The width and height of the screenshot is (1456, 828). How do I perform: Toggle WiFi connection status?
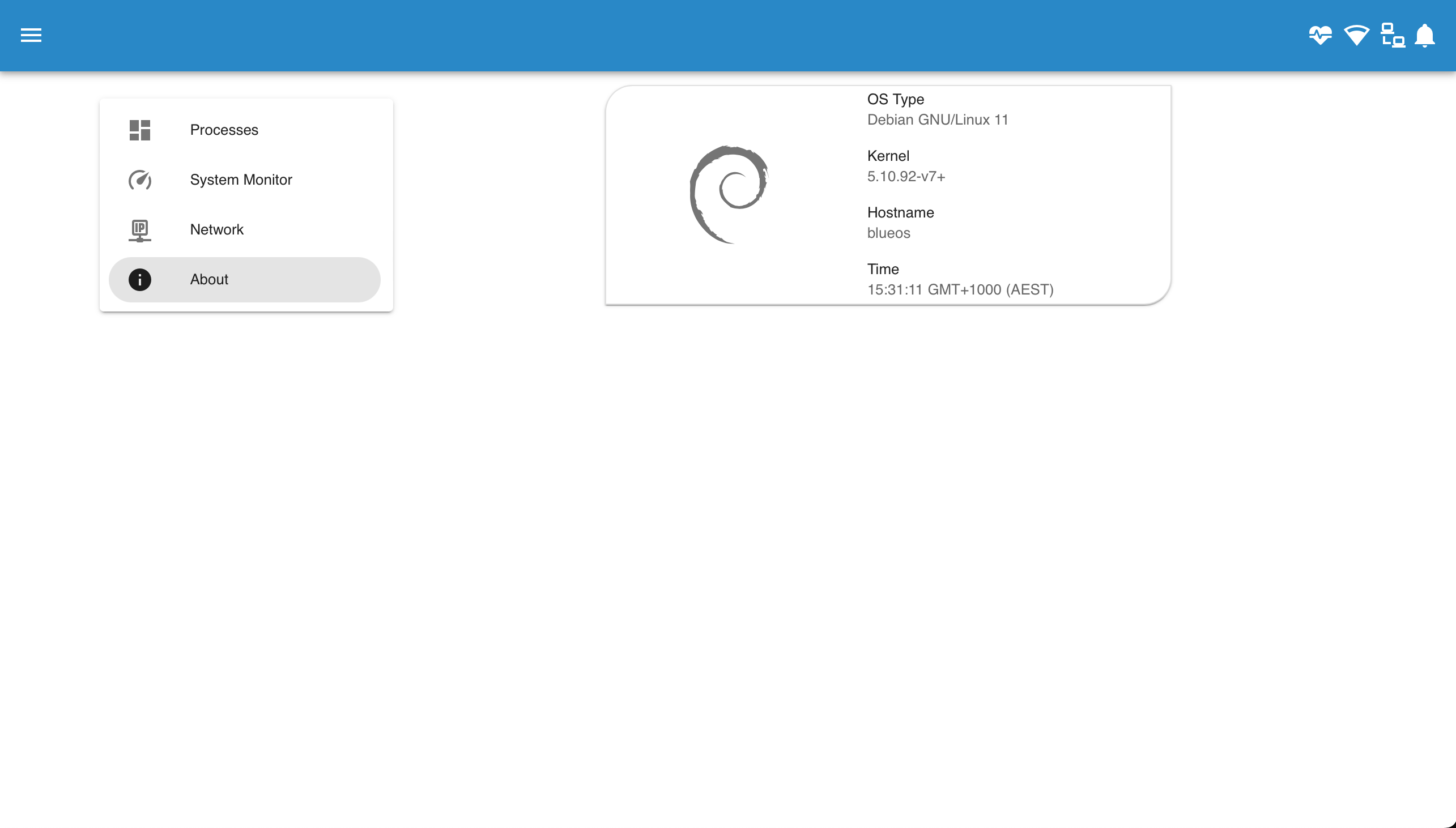click(1356, 35)
